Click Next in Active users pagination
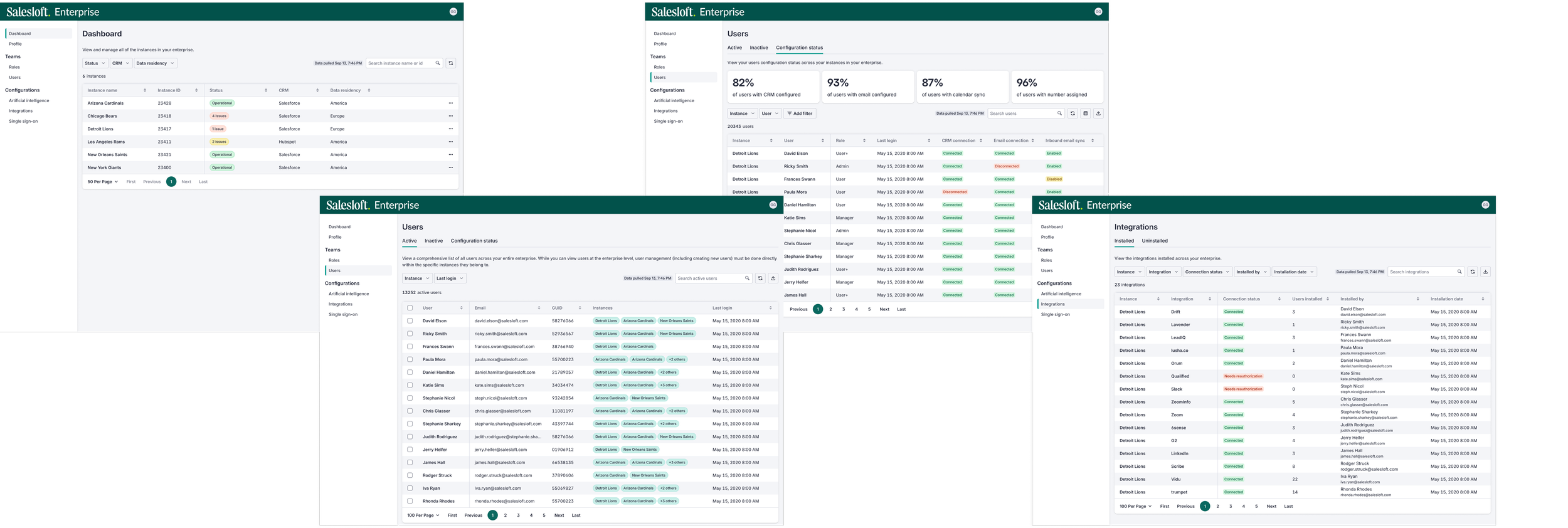Image resolution: width=1568 pixels, height=528 pixels. point(559,515)
